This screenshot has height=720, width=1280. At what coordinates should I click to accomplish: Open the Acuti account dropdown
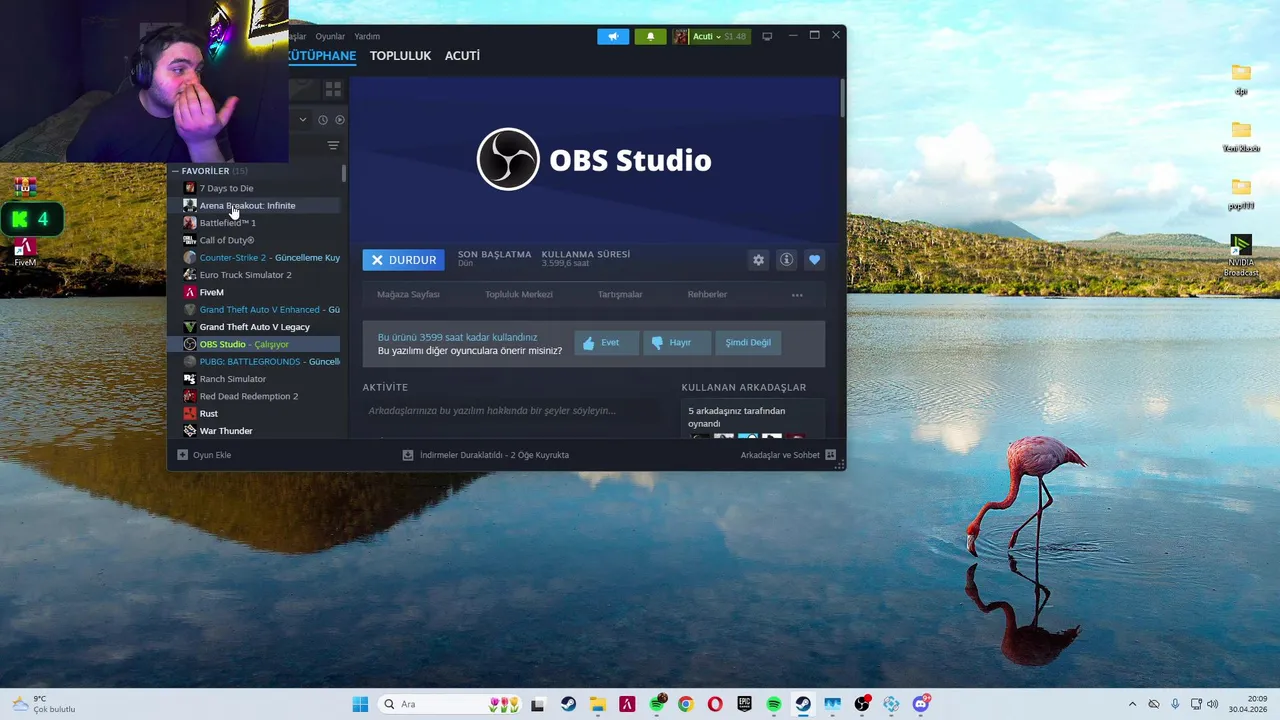pyautogui.click(x=711, y=37)
